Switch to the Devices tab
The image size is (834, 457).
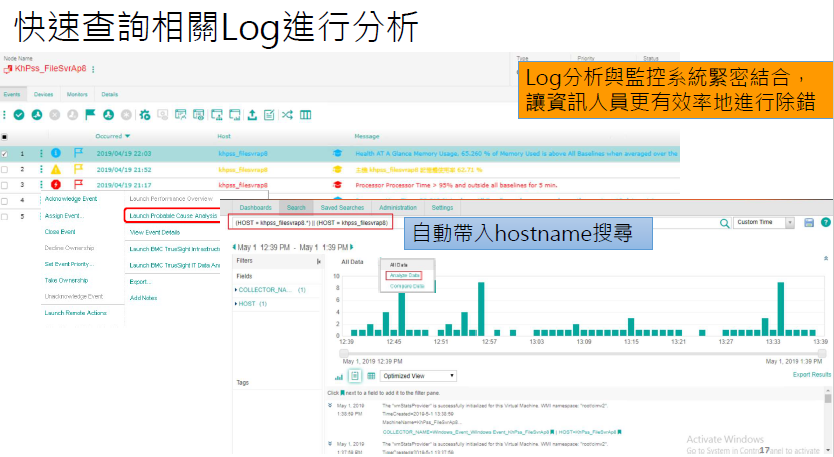click(x=44, y=94)
